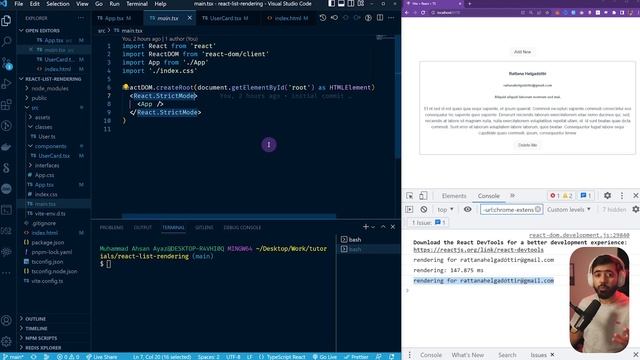Open the DevTools more tabs chevron
The height and width of the screenshot is (360, 640).
(x=513, y=196)
